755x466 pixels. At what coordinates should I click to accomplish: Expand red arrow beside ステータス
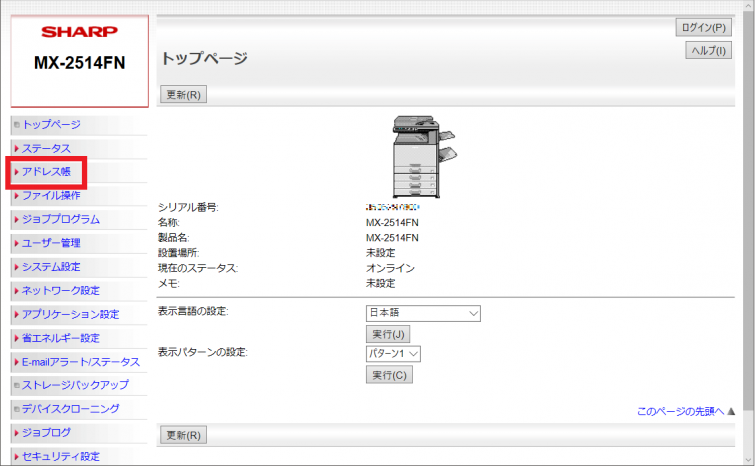click(x=16, y=148)
